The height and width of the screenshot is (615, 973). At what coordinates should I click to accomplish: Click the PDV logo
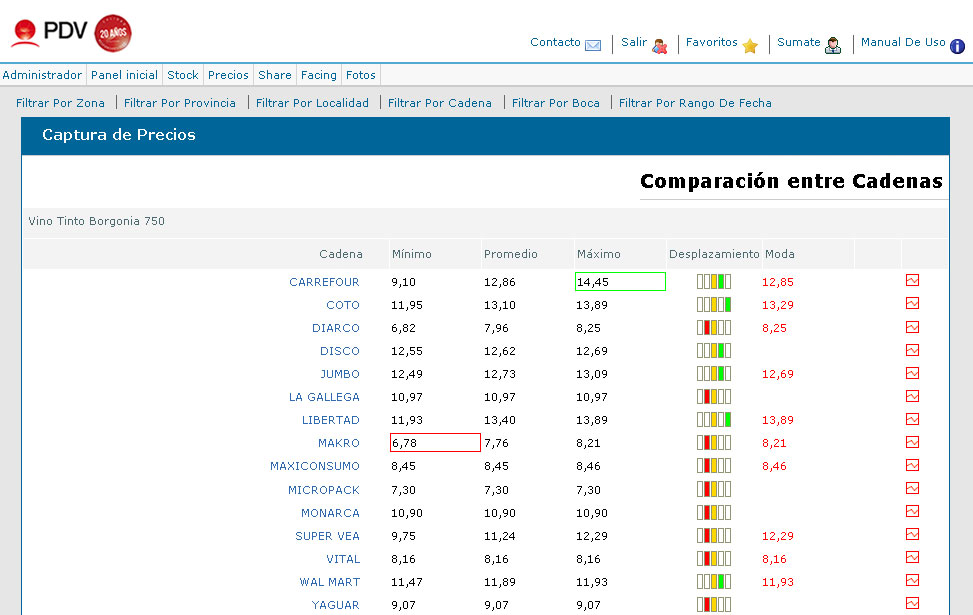[x=48, y=32]
